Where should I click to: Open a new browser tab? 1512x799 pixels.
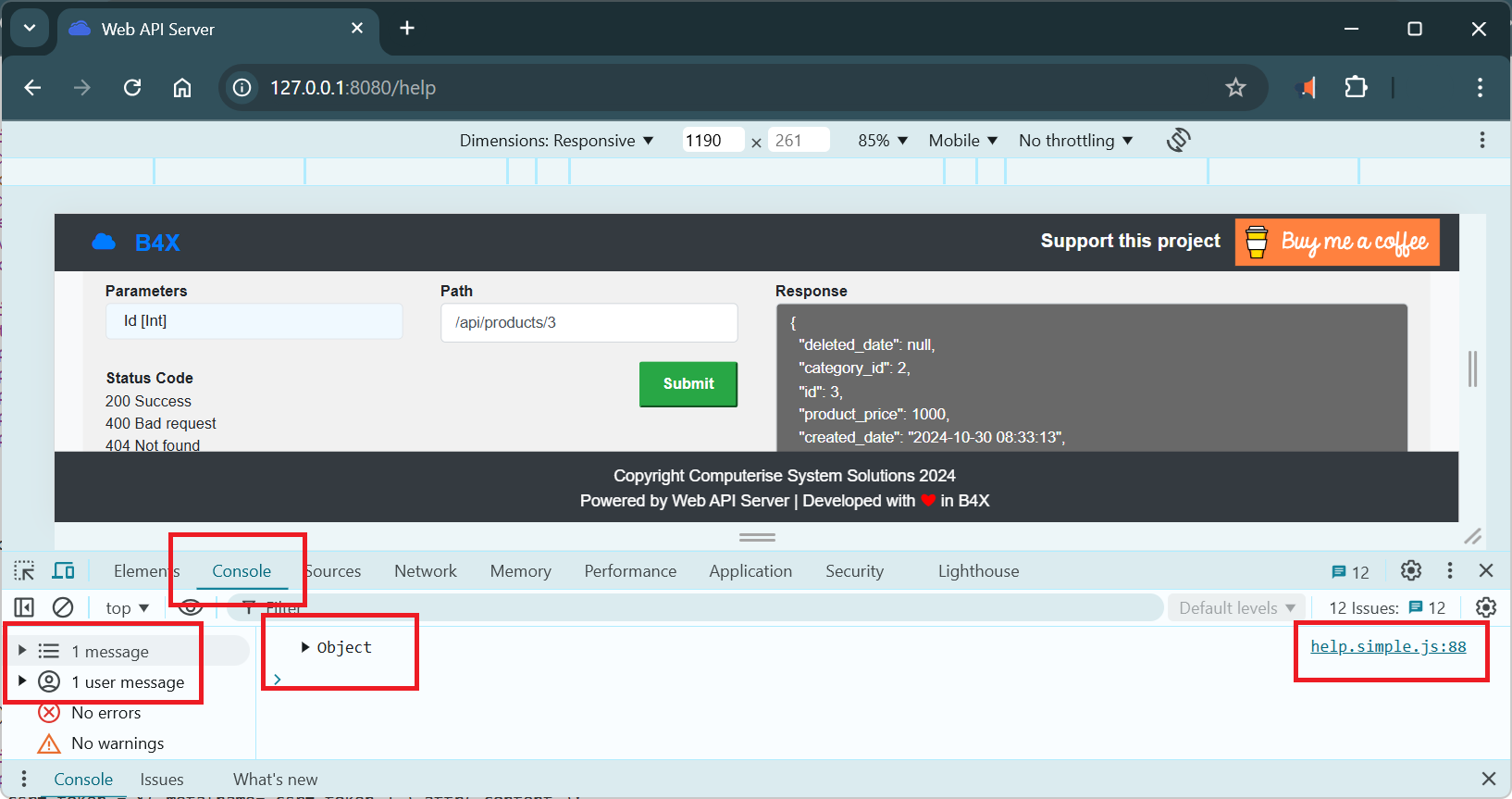[x=407, y=29]
